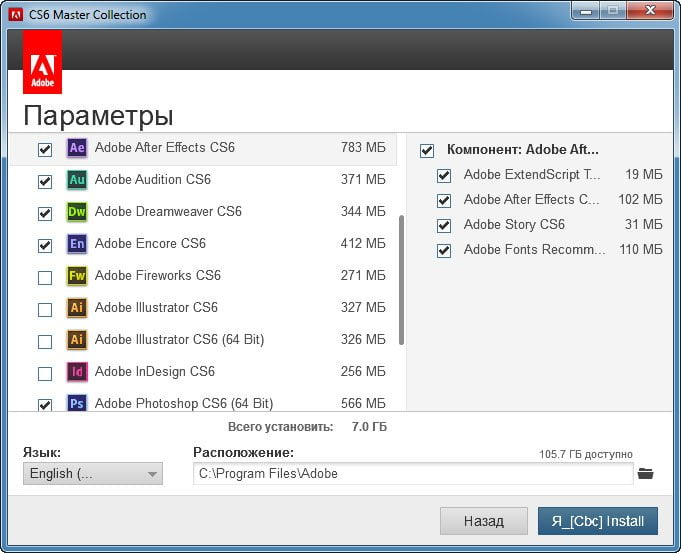The height and width of the screenshot is (553, 681).
Task: Click the Illustrator CS6 Ai icon
Action: (x=77, y=308)
